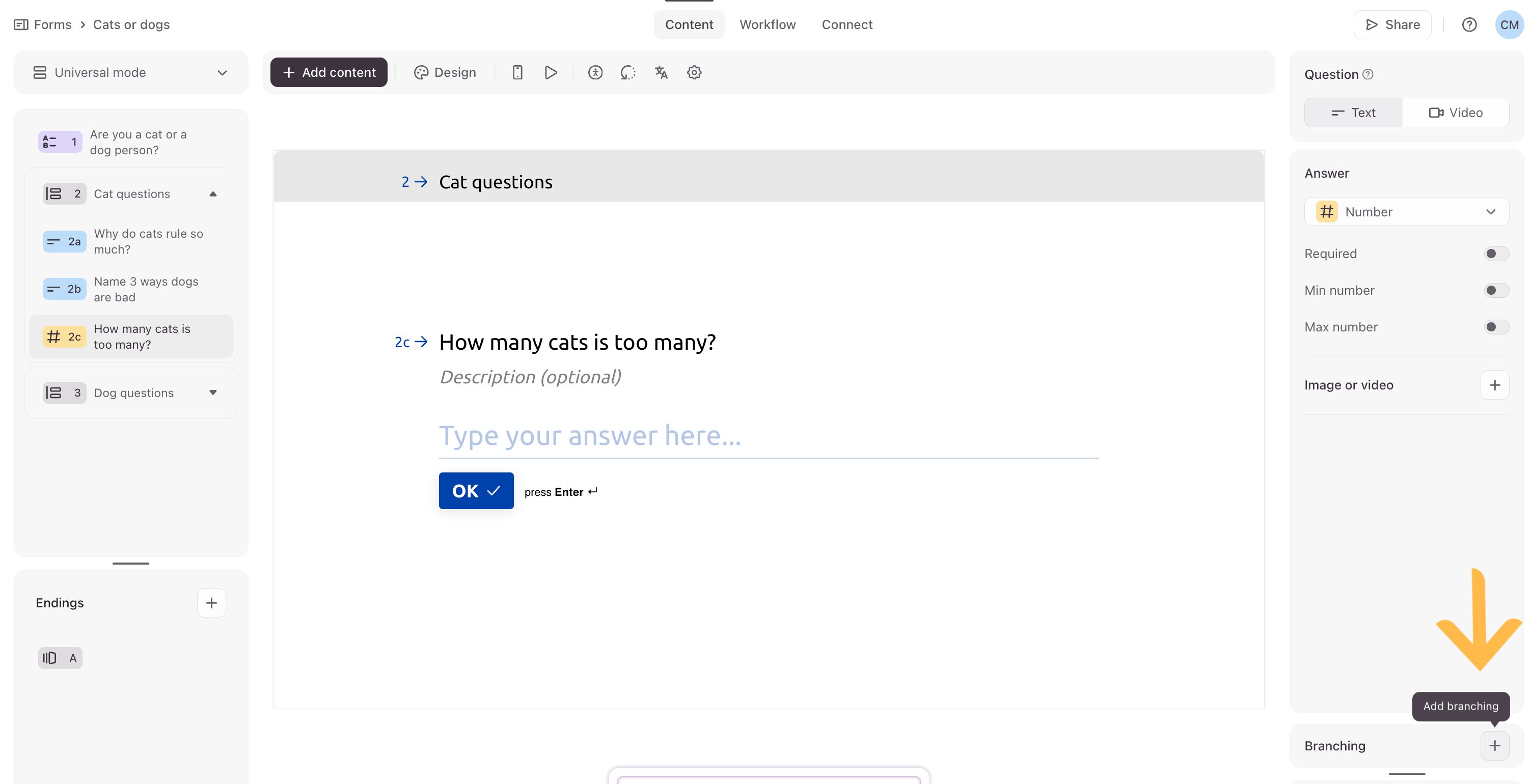Image resolution: width=1532 pixels, height=784 pixels.
Task: Click the mobile preview icon
Action: tap(517, 72)
